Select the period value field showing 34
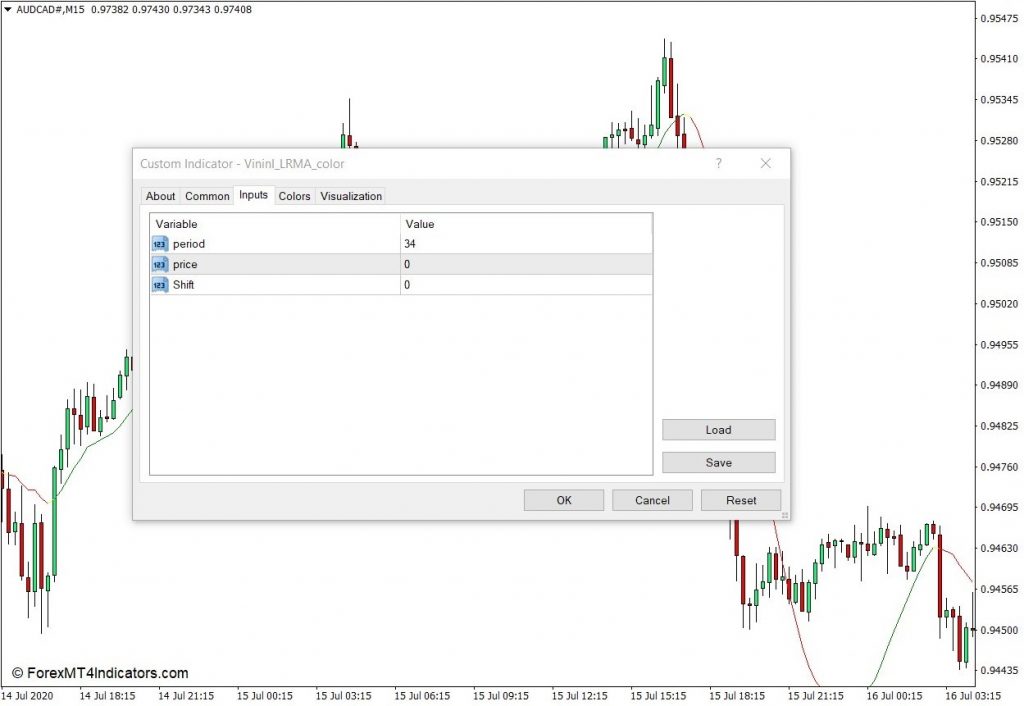1024x706 pixels. [x=526, y=244]
